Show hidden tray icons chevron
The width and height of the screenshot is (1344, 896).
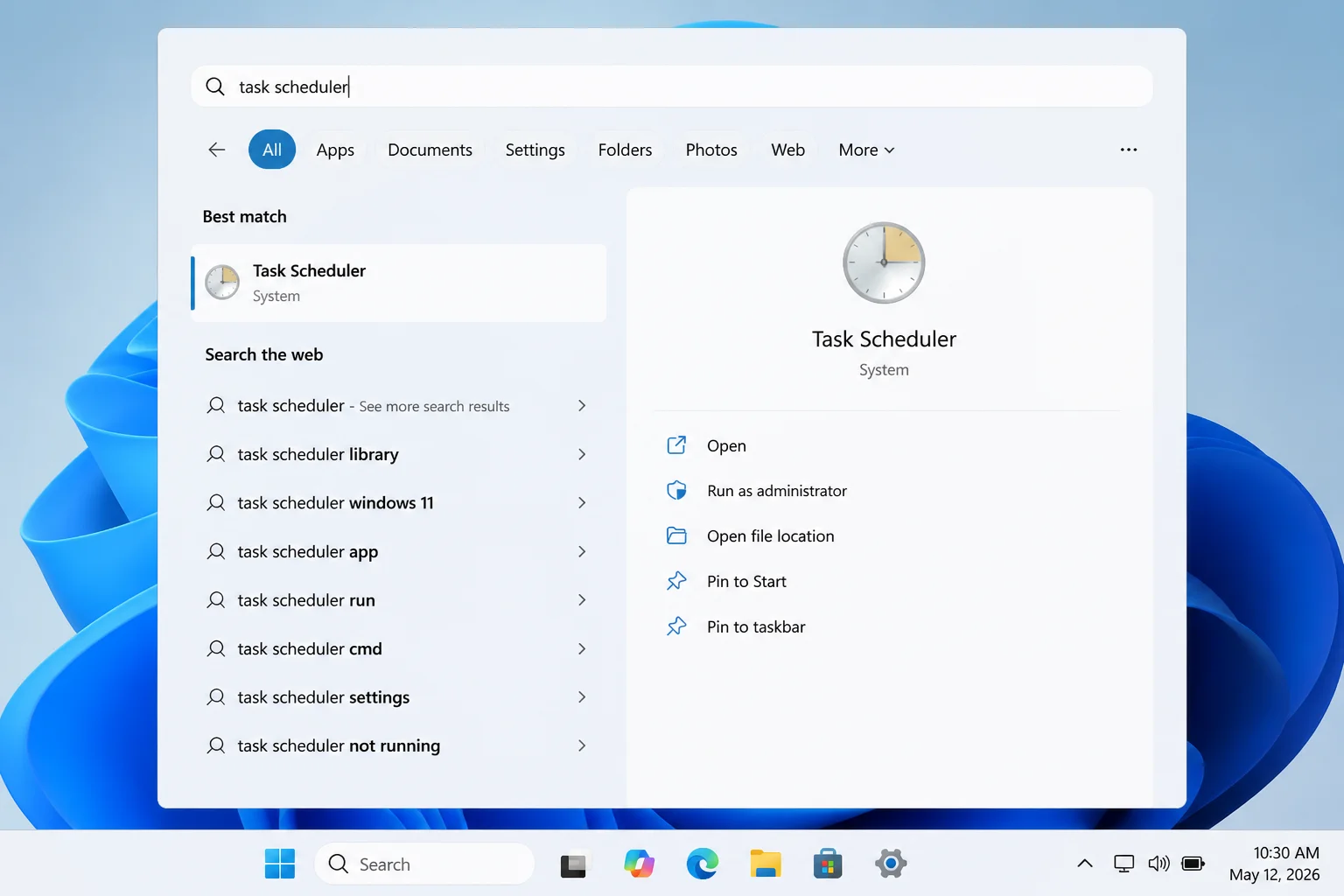pos(1085,864)
